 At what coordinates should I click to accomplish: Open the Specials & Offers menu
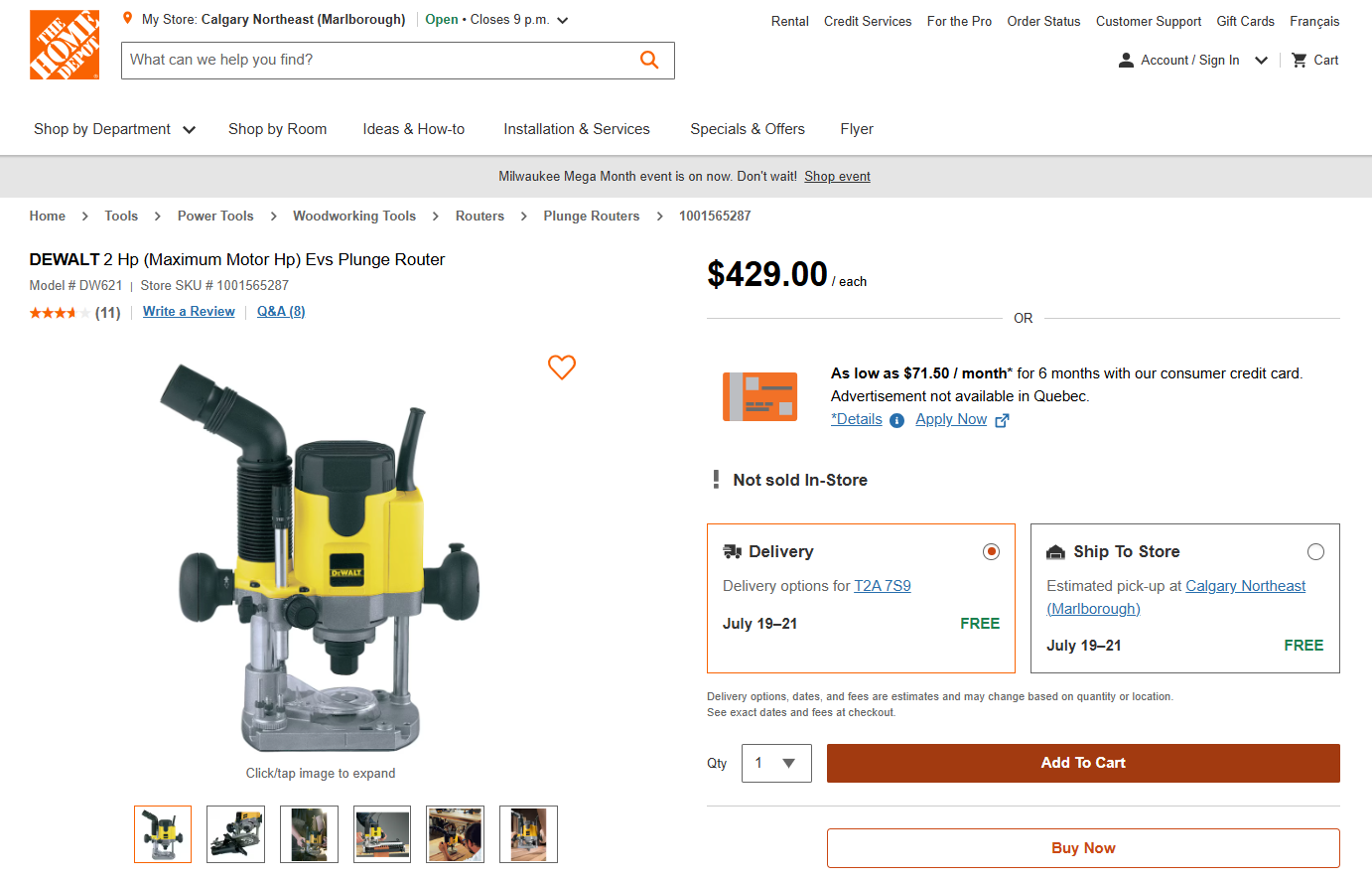click(748, 129)
